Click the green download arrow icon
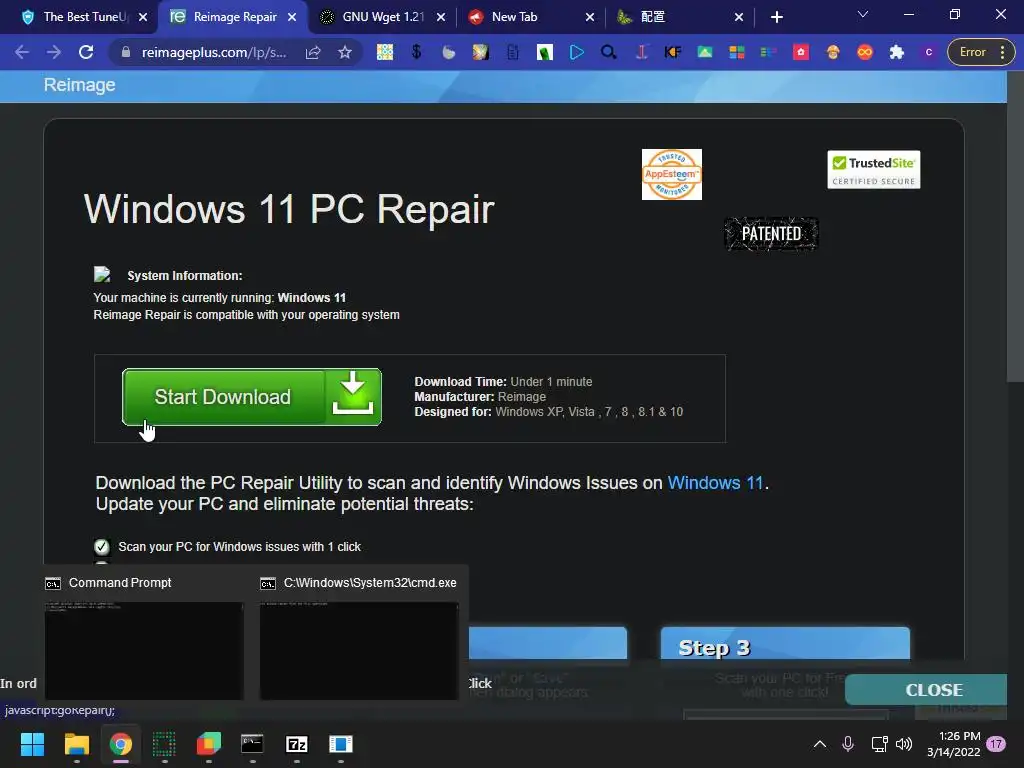1024x768 pixels. pos(353,396)
